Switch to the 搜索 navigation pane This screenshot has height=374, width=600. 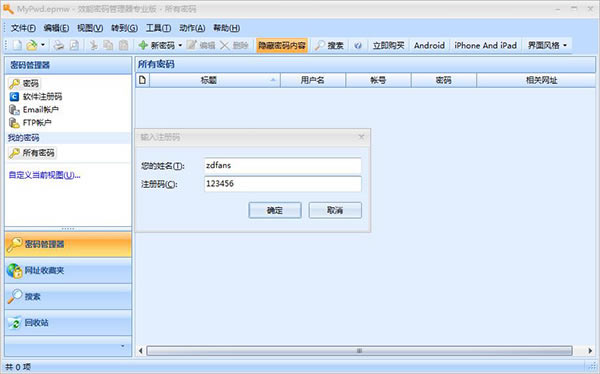coord(68,297)
